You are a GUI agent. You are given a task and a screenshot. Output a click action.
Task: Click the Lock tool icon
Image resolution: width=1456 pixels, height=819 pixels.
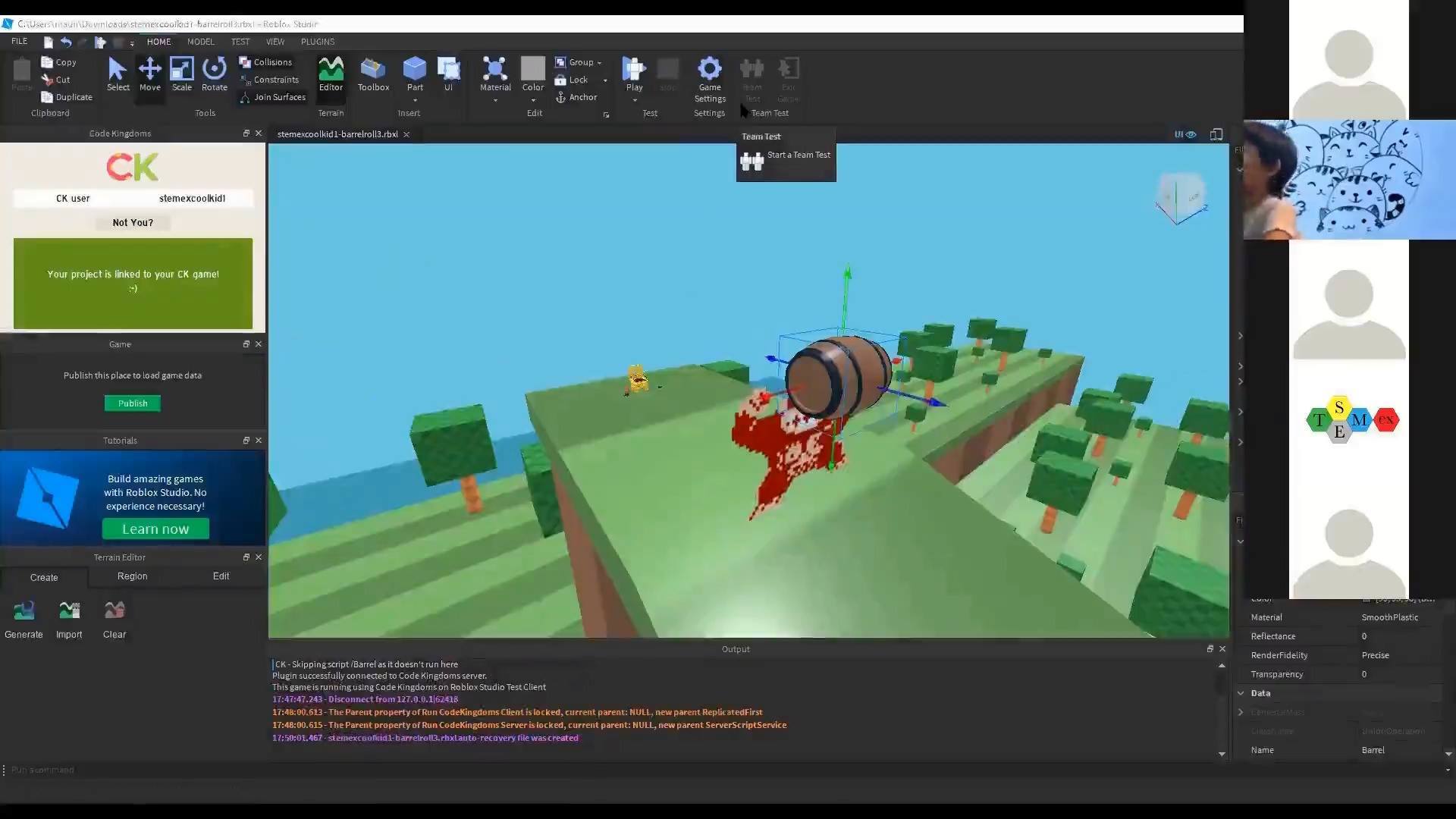pyautogui.click(x=560, y=80)
